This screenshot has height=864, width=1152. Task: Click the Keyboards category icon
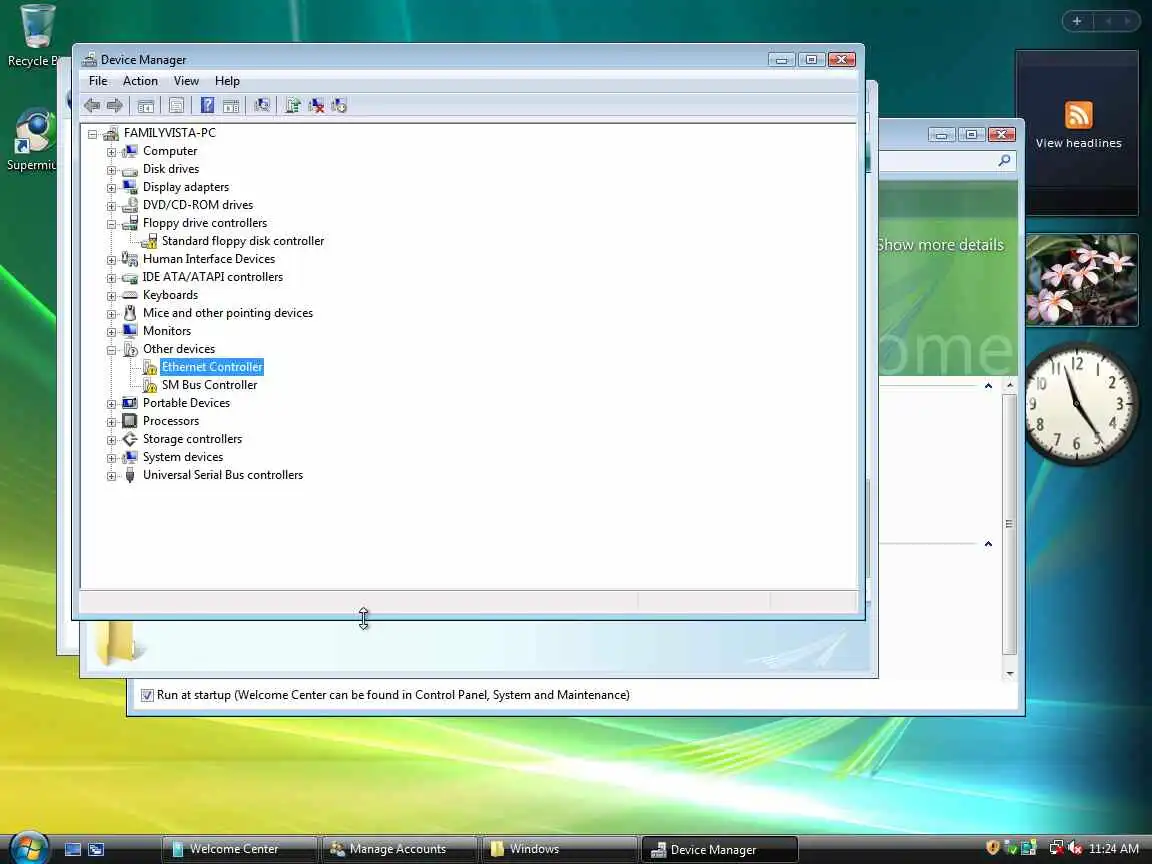(x=130, y=295)
